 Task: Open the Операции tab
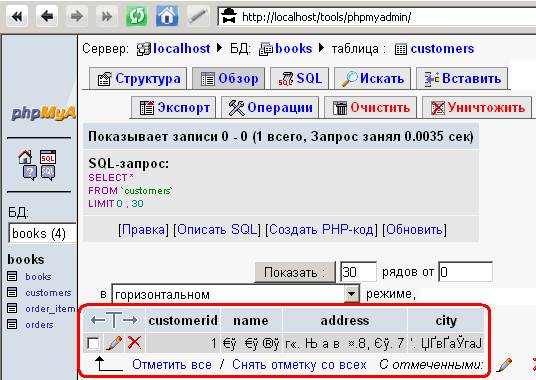270,108
